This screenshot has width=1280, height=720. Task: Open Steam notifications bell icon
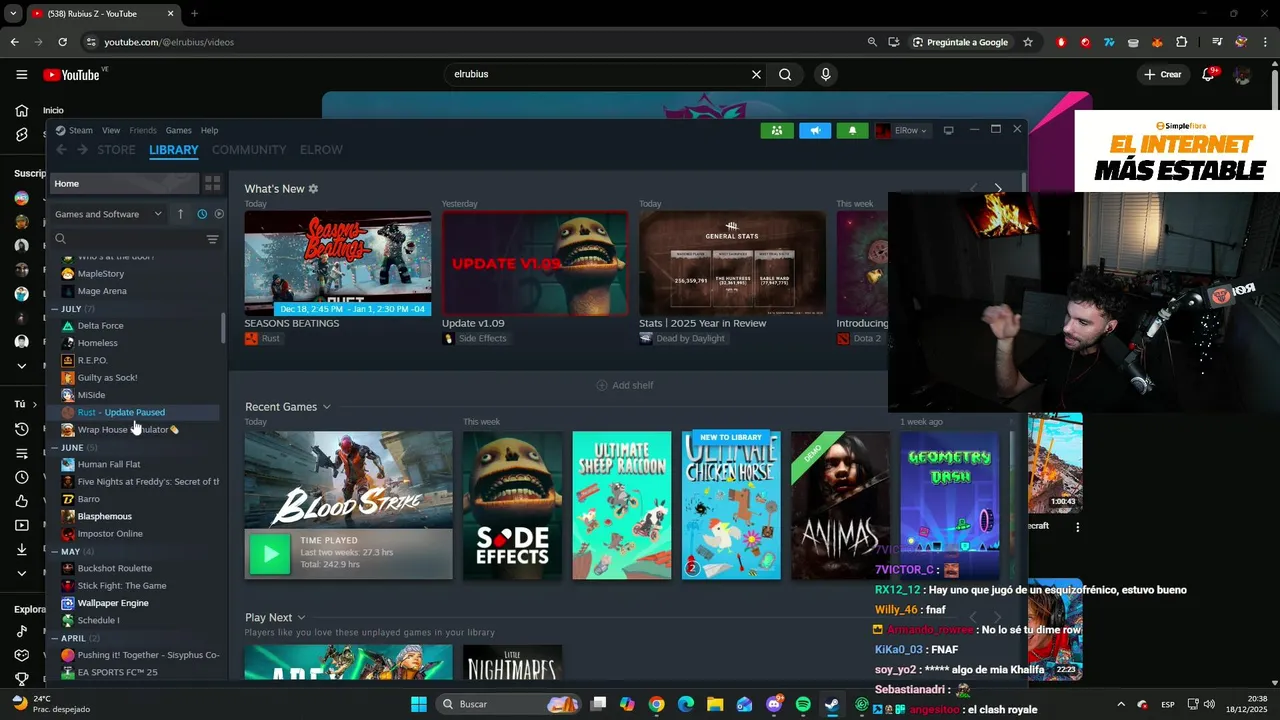click(852, 130)
